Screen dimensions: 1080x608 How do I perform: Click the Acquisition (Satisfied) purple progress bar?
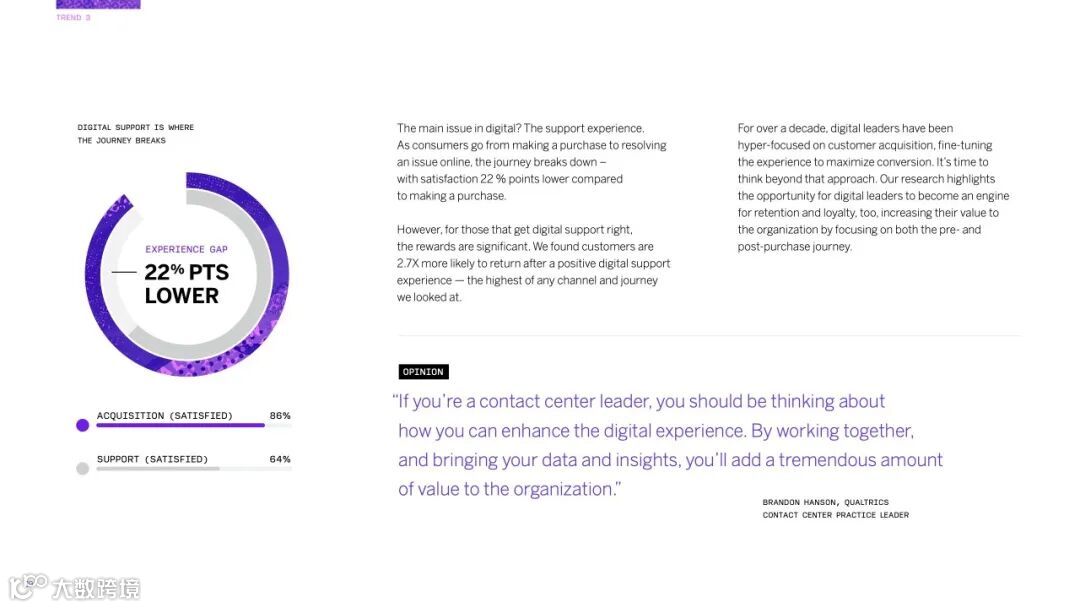(180, 425)
